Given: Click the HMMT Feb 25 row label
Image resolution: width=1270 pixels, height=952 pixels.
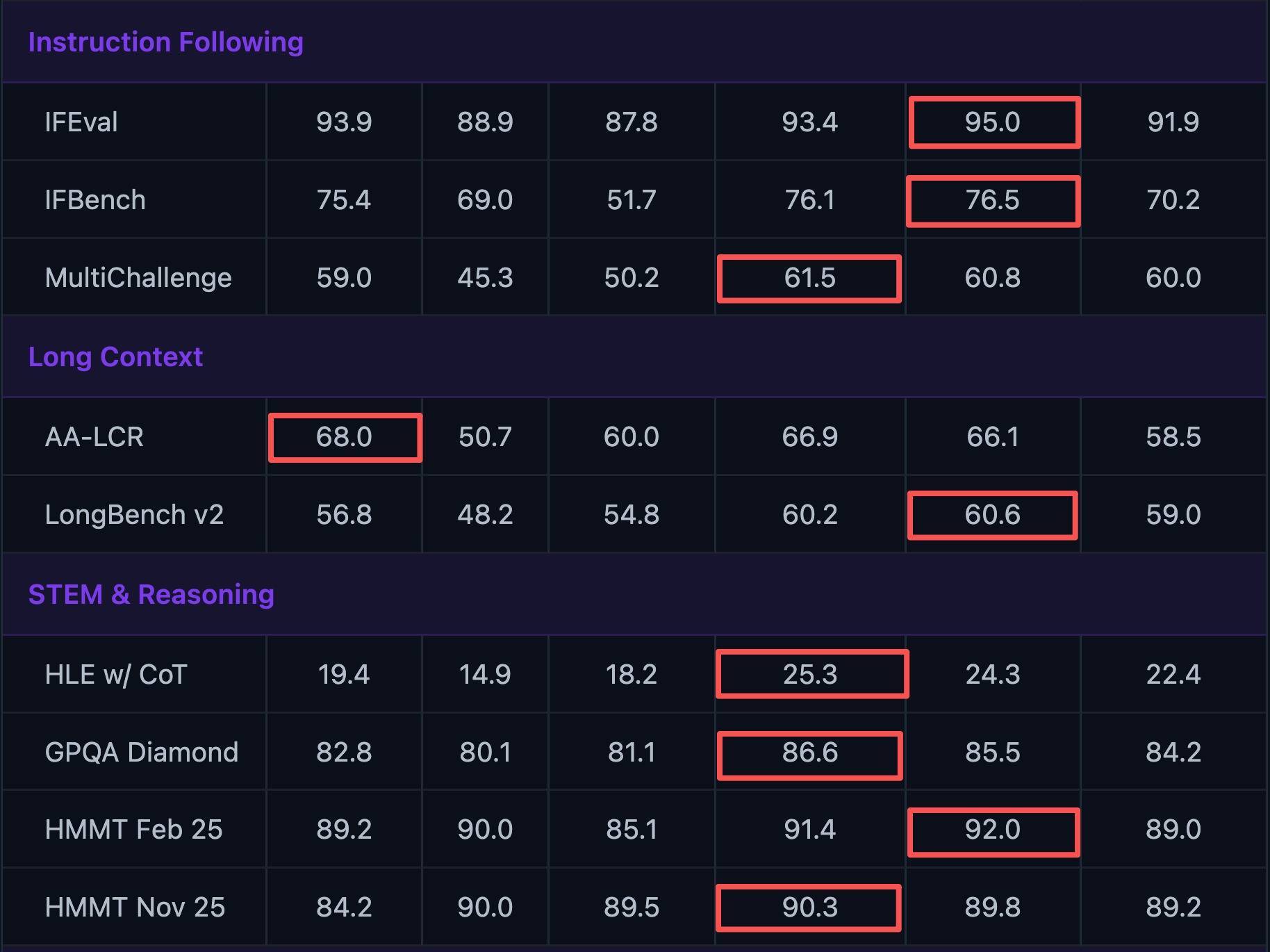Looking at the screenshot, I should 133,830.
